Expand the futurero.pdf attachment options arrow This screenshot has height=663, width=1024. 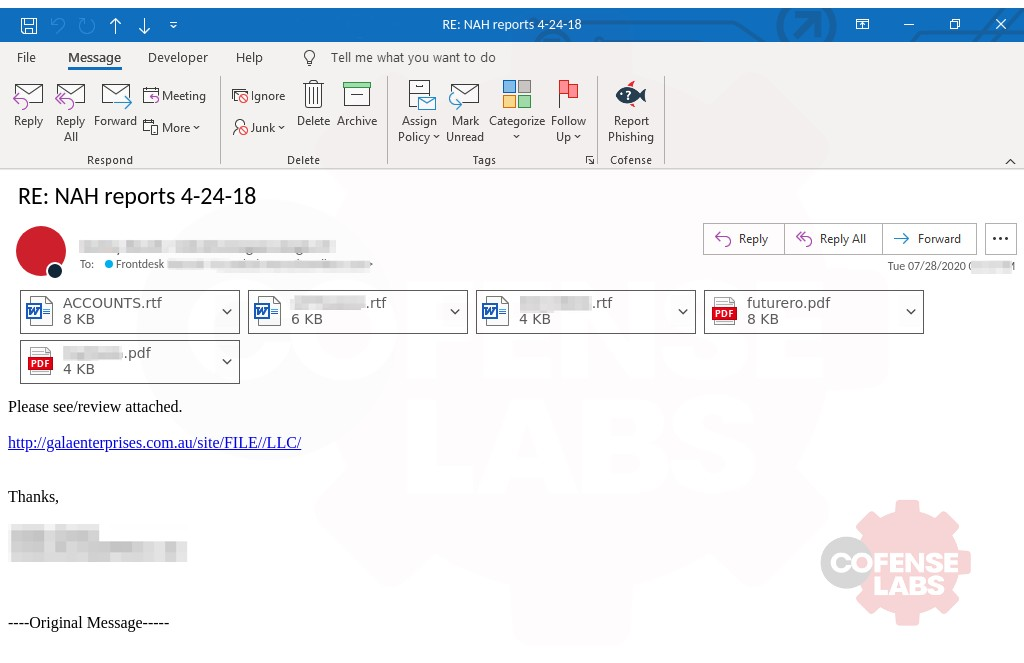tap(911, 312)
